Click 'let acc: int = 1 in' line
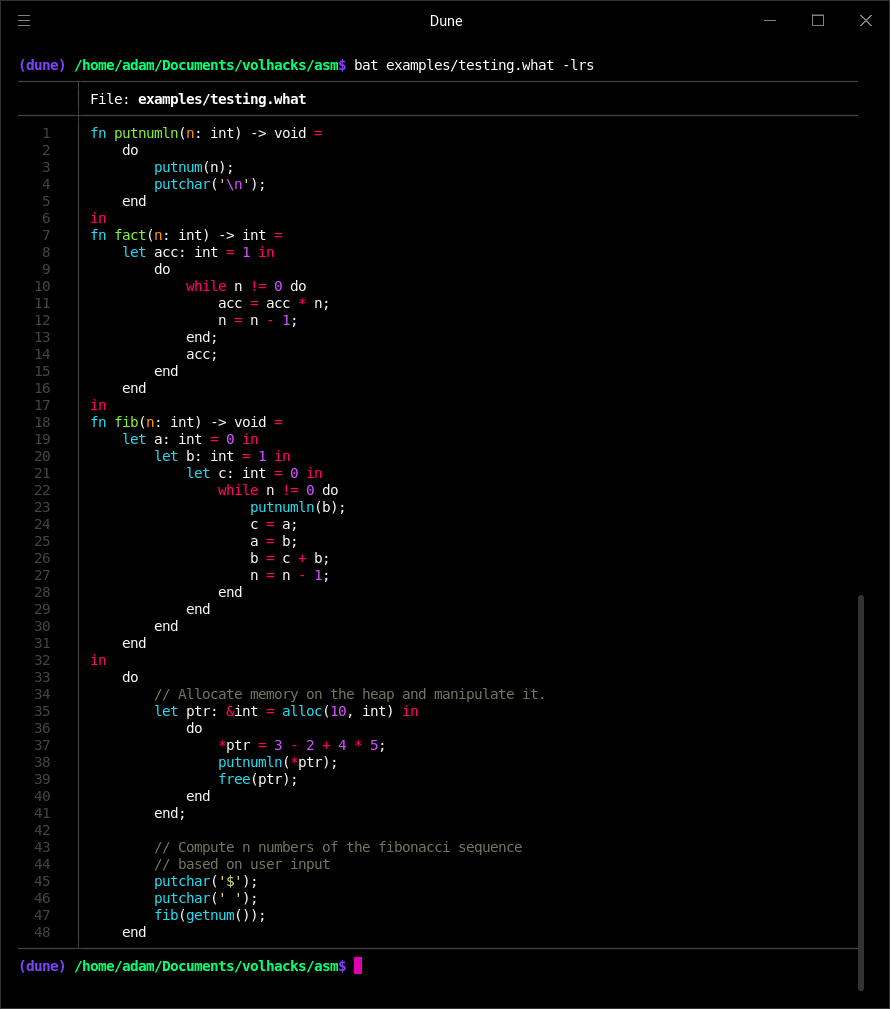This screenshot has width=890, height=1009. pyautogui.click(x=198, y=252)
